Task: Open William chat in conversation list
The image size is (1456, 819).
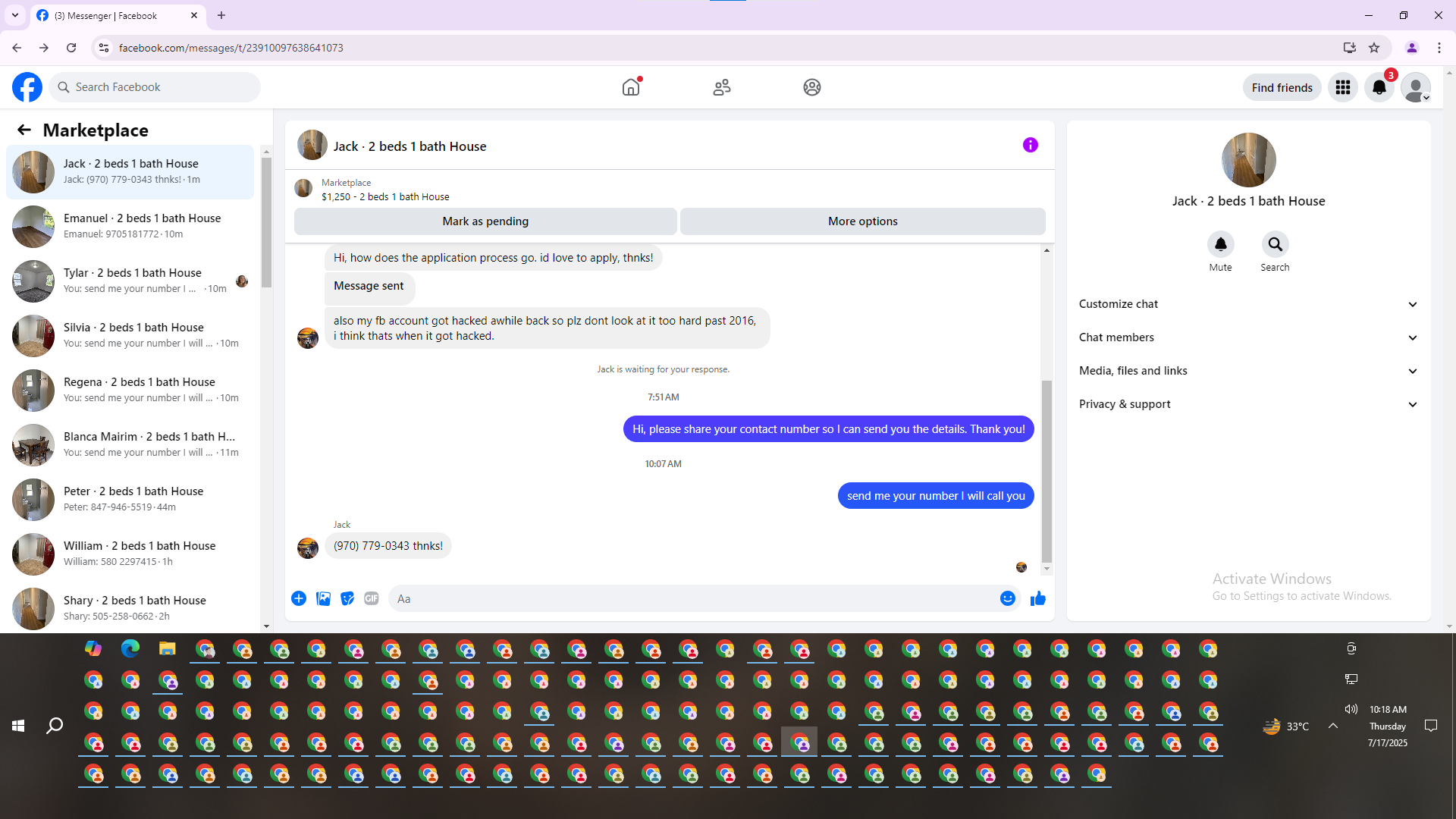Action: coord(130,554)
